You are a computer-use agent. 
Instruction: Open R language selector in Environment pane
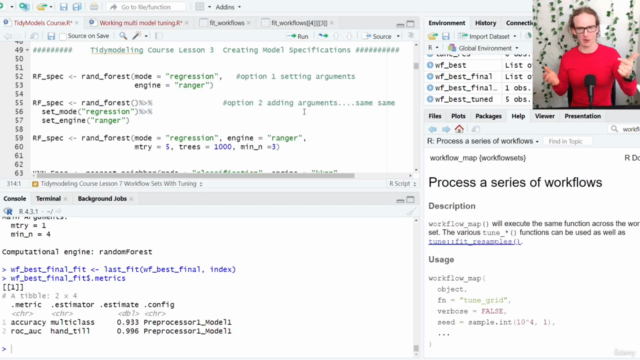click(433, 48)
